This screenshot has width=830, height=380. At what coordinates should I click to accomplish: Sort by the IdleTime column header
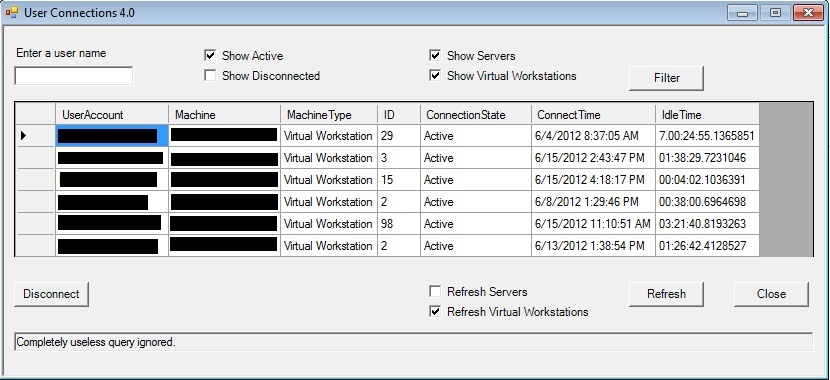(x=707, y=114)
